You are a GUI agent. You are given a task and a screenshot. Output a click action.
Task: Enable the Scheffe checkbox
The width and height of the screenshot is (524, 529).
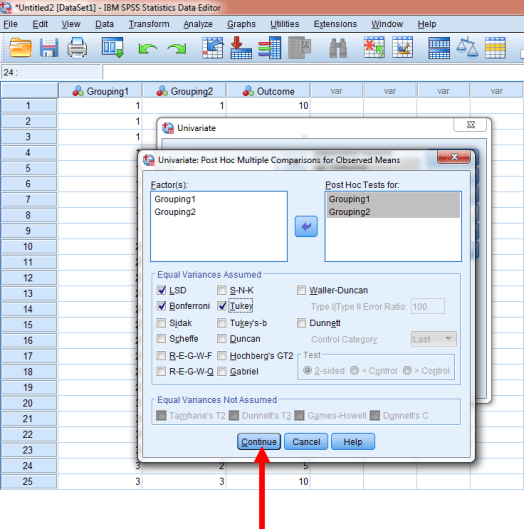click(162, 339)
